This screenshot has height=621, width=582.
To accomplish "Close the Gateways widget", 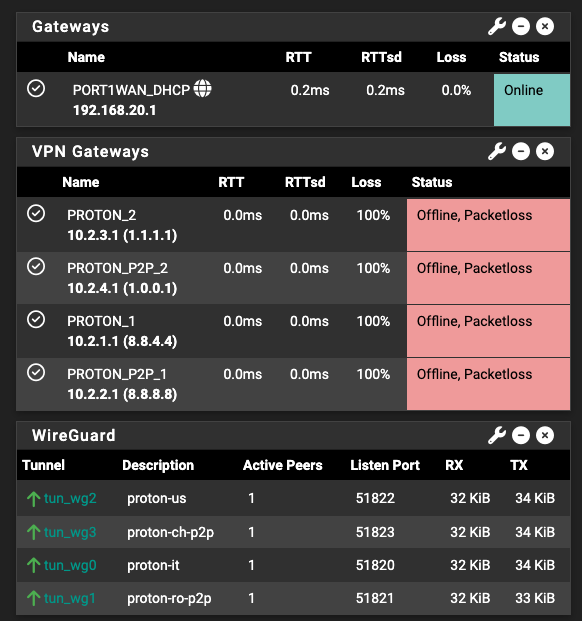I will (545, 27).
